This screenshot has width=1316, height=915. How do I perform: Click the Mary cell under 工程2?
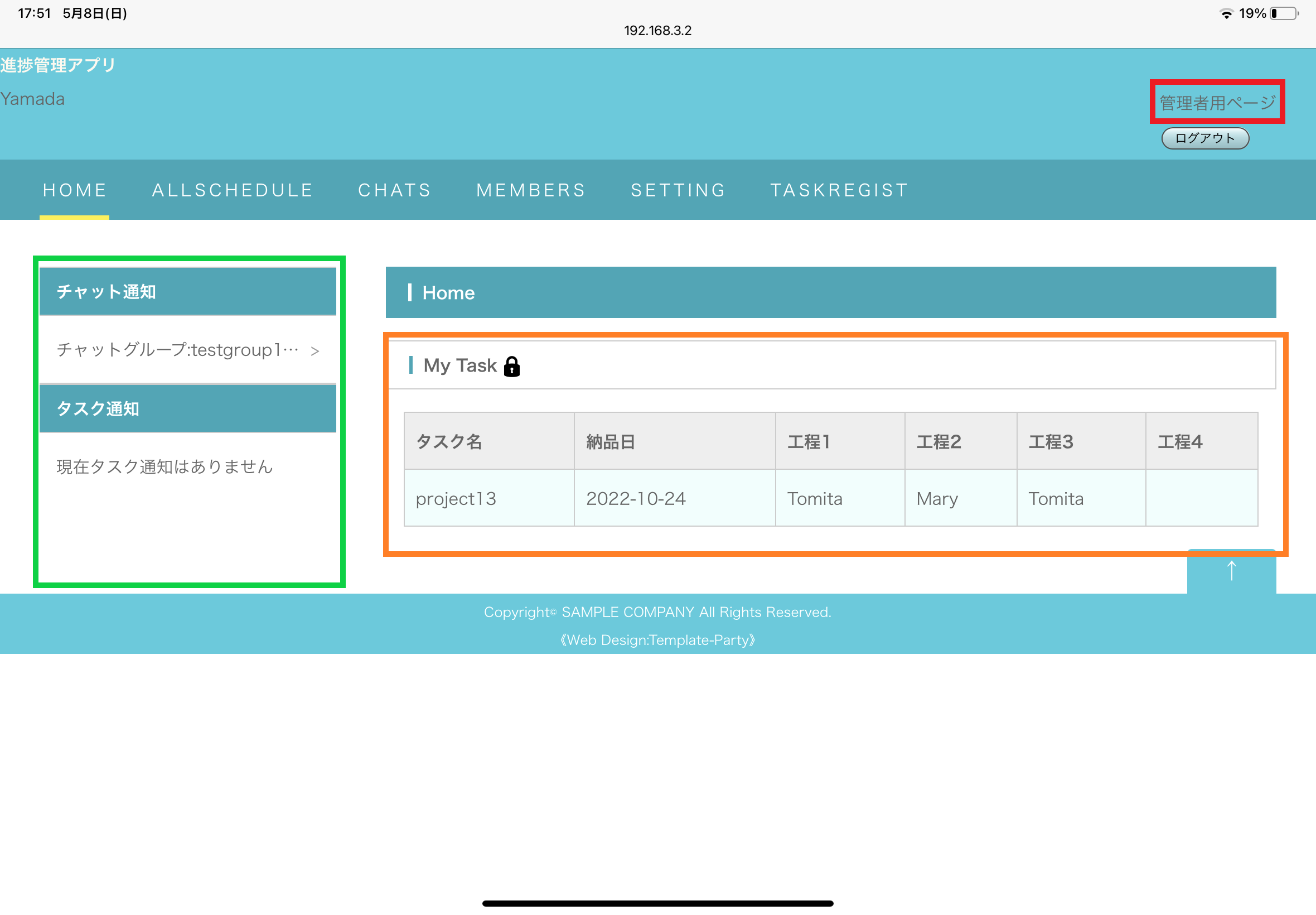pyautogui.click(x=961, y=498)
